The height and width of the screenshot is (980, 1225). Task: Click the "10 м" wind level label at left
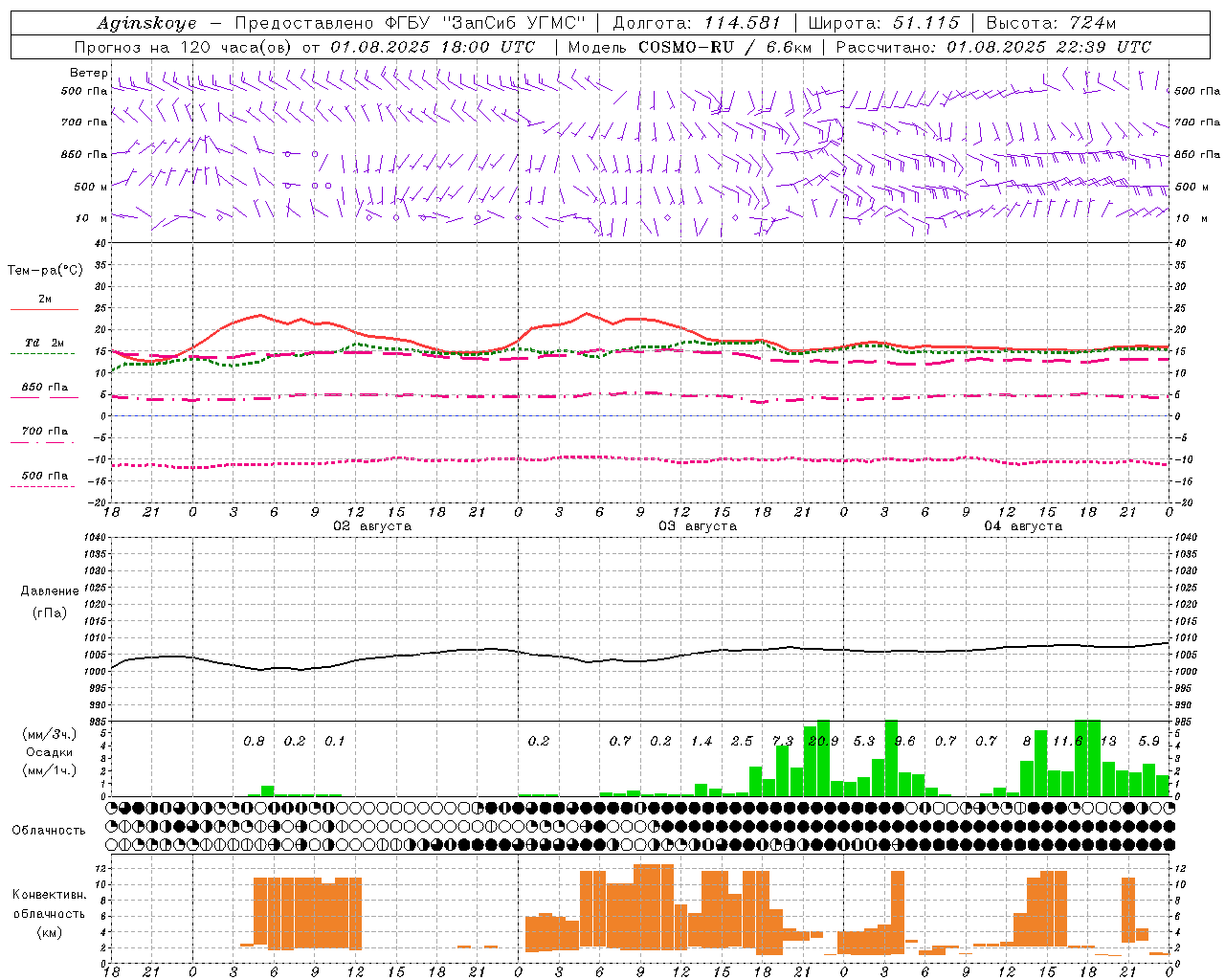point(92,219)
